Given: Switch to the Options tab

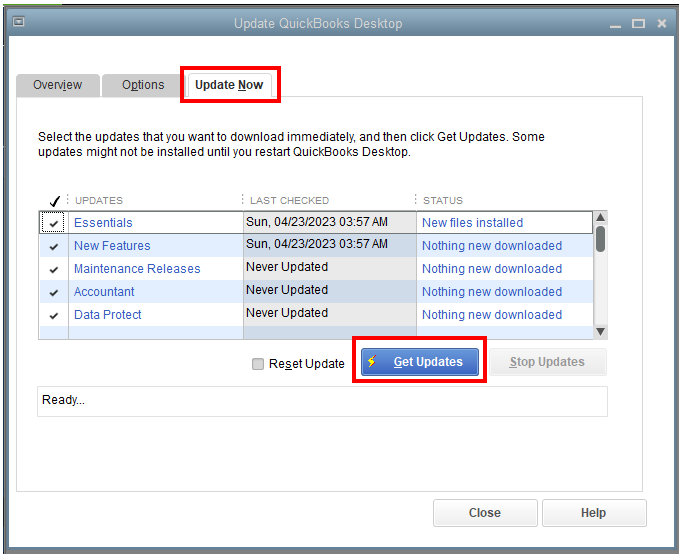Looking at the screenshot, I should tap(143, 85).
